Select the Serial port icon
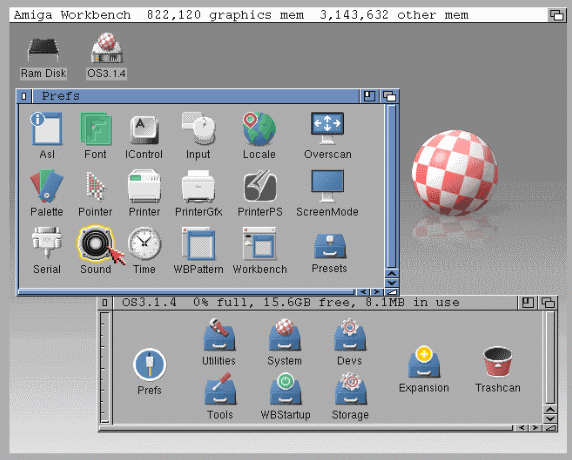The image size is (572, 460). coord(47,242)
